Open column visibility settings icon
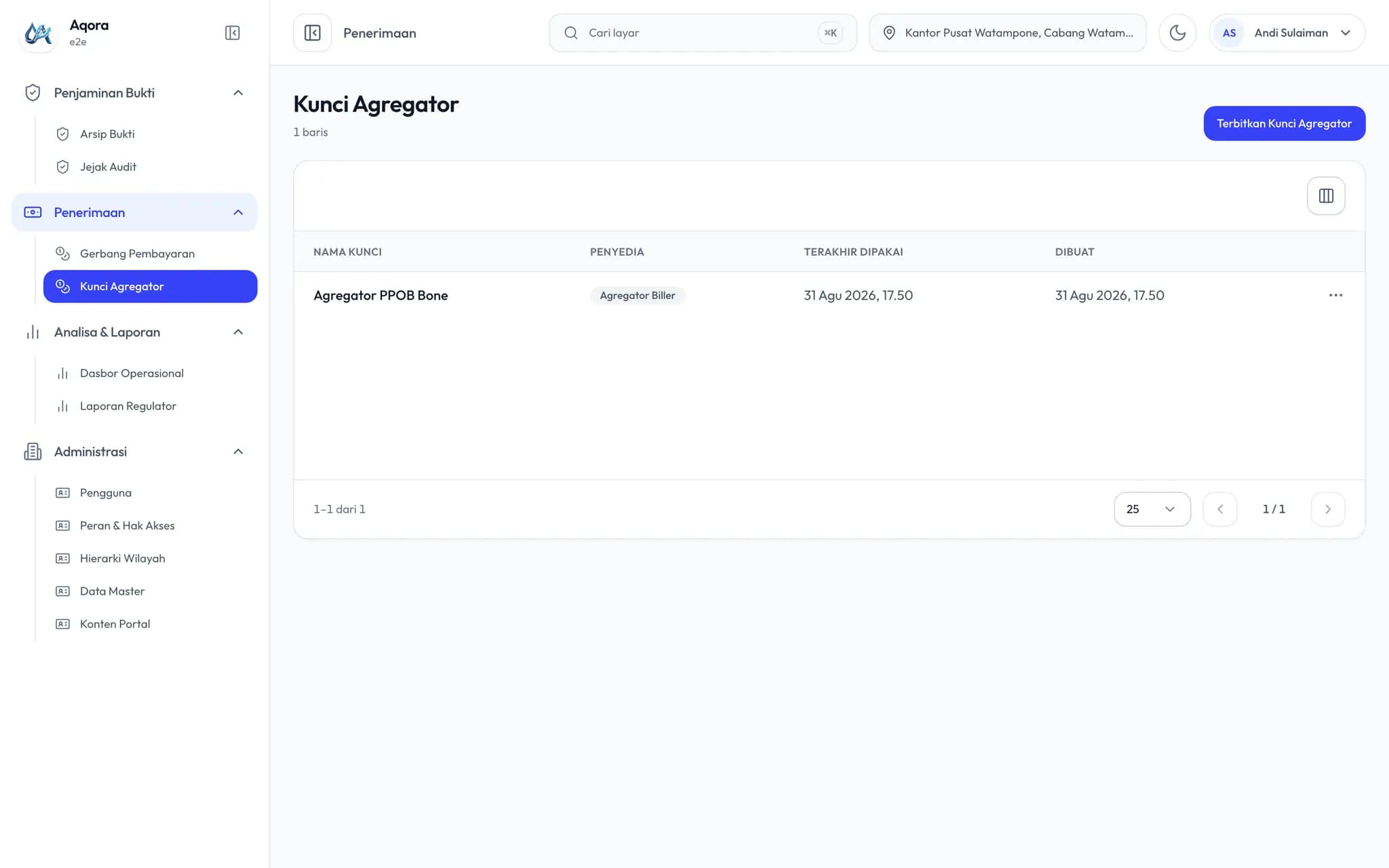Screen dimensions: 1389x868 click(1326, 196)
